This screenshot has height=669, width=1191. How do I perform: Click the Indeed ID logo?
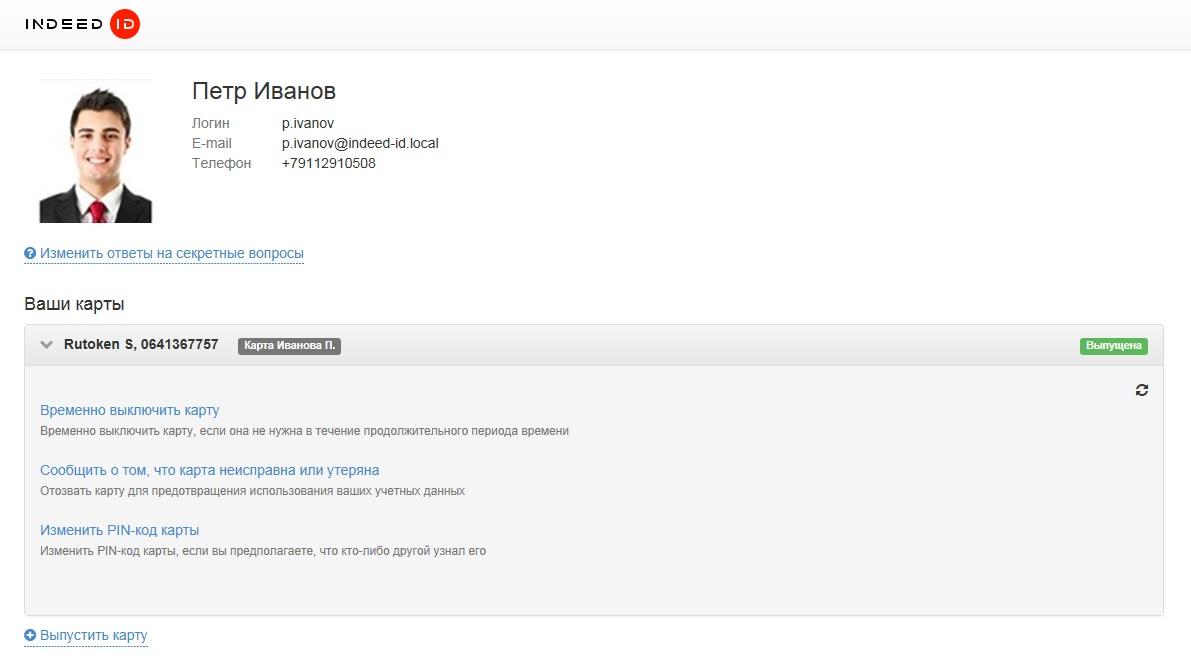(x=82, y=24)
